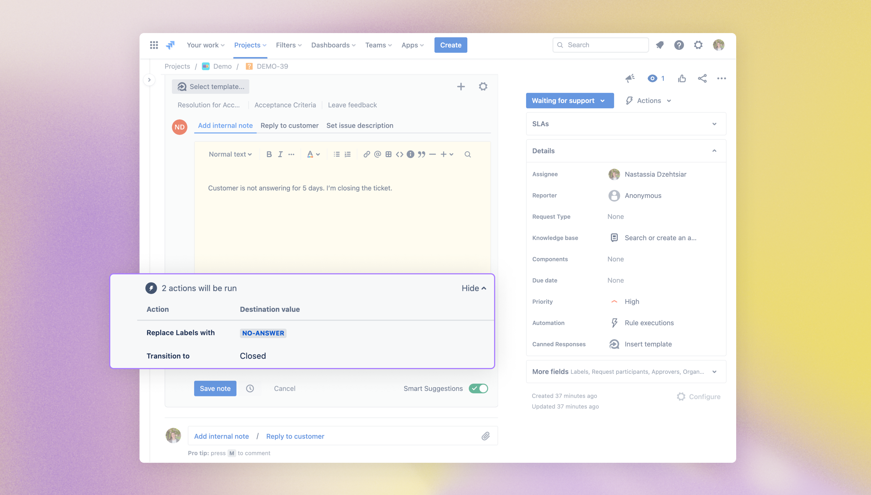Open the notifications icon in top bar

tap(660, 45)
